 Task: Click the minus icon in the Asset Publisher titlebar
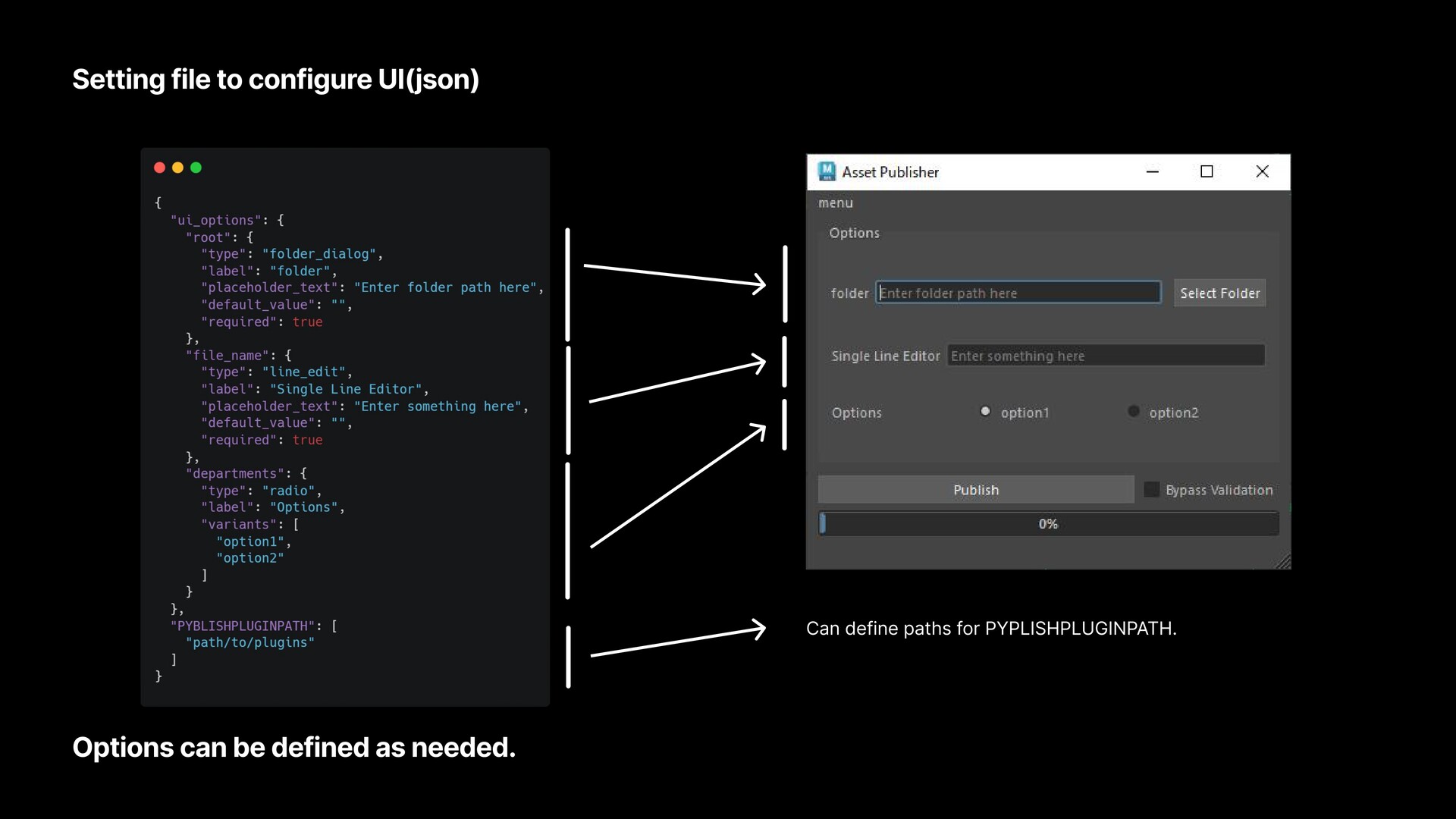pos(1153,171)
